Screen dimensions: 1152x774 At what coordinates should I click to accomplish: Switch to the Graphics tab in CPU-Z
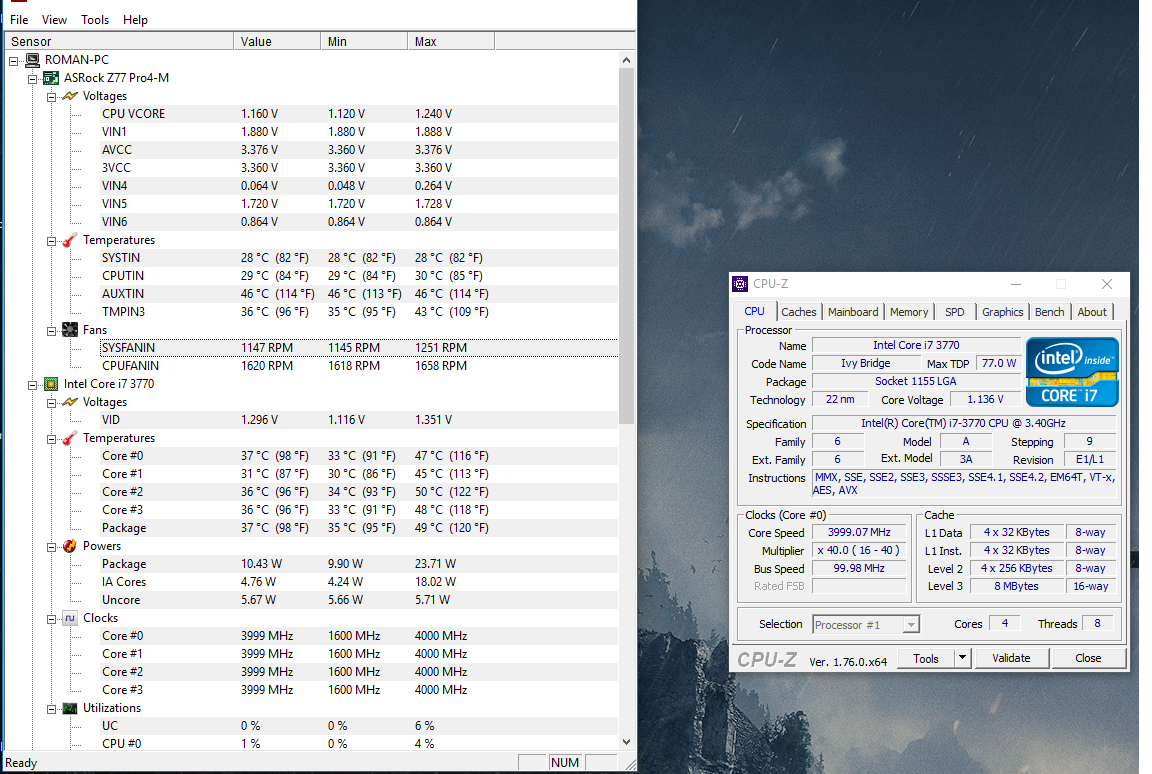[x=1002, y=312]
